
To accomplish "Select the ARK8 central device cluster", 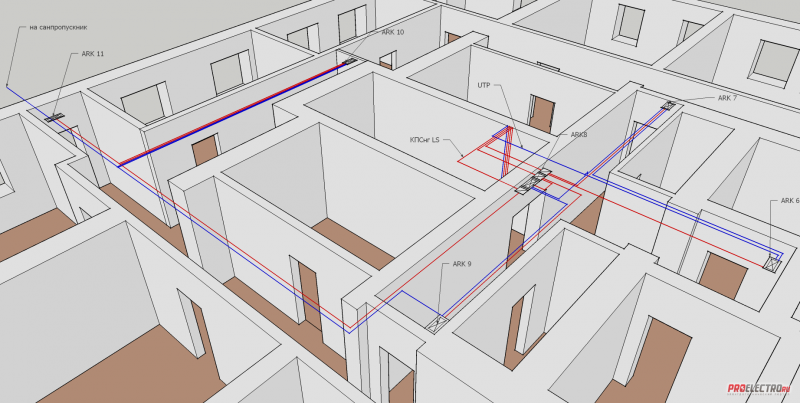I will 534,182.
